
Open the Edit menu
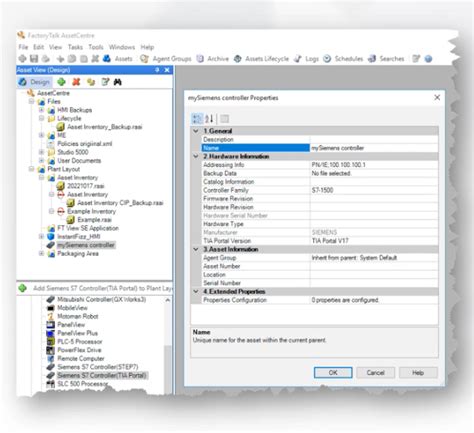point(38,47)
